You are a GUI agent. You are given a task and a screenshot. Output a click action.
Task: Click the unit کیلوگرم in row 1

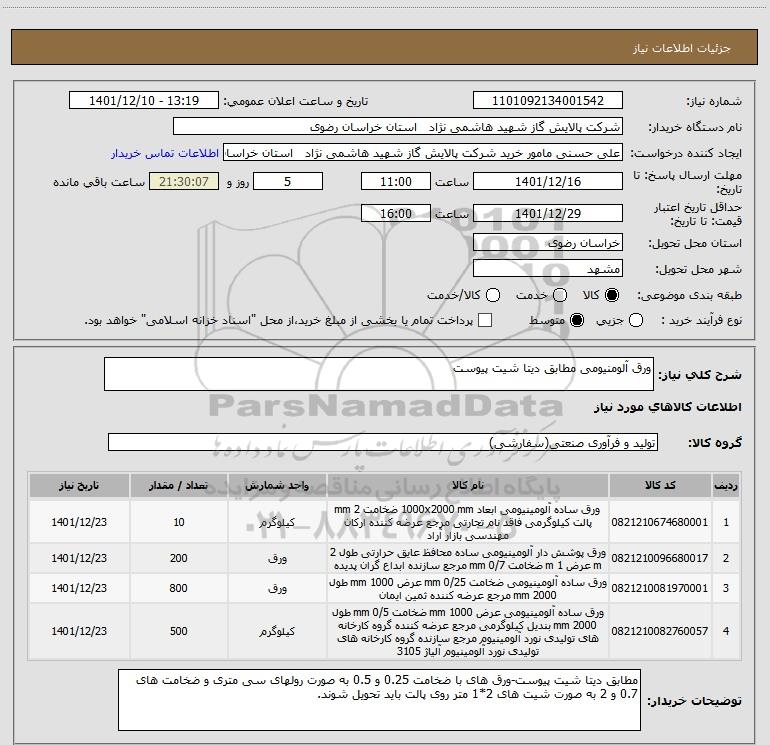point(277,522)
